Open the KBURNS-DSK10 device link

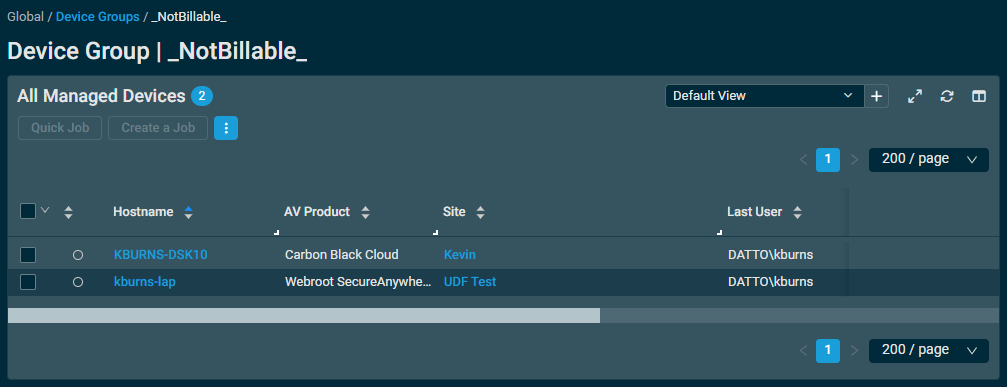click(x=161, y=255)
